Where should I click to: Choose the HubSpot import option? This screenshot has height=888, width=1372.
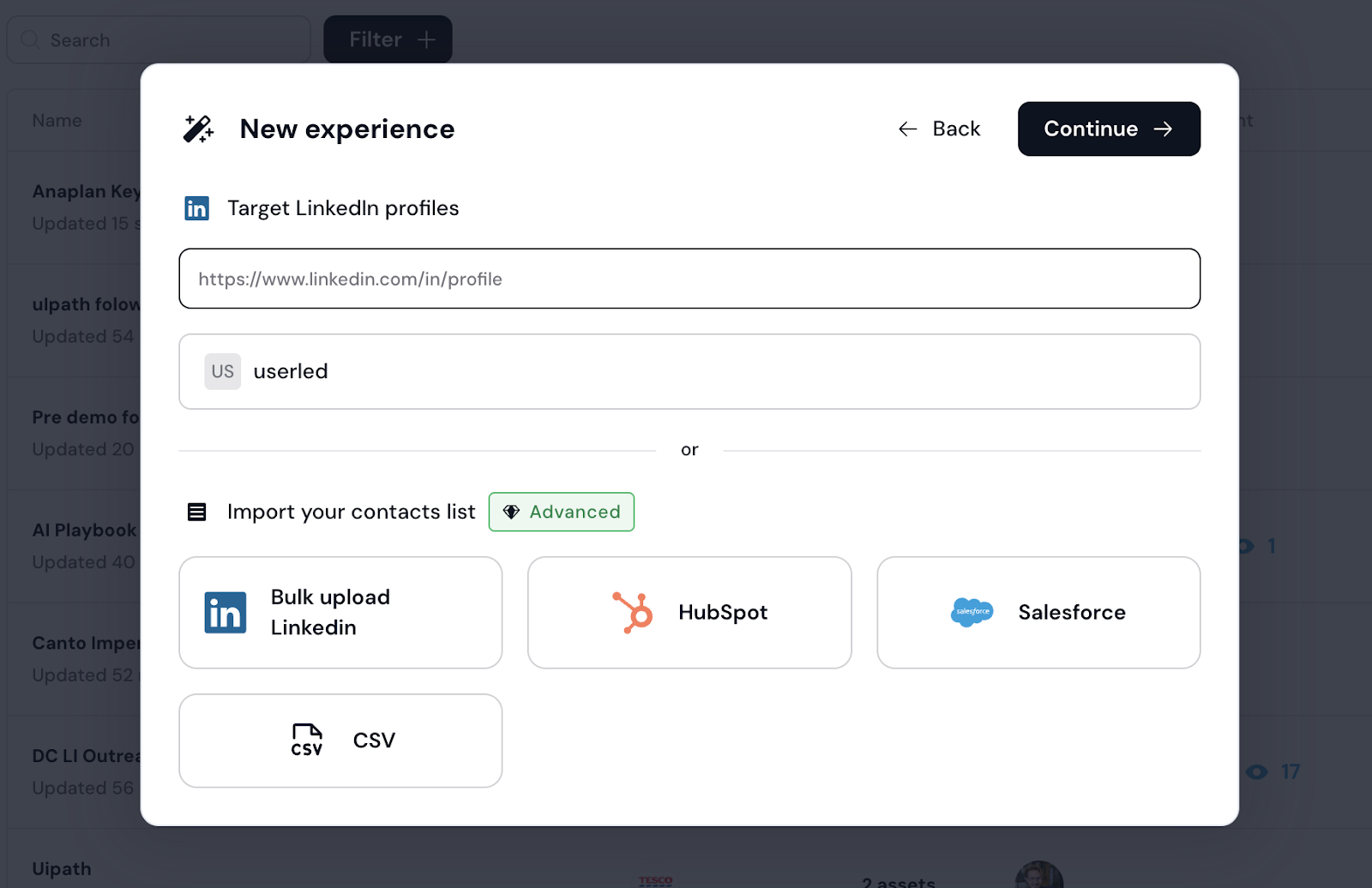tap(689, 612)
